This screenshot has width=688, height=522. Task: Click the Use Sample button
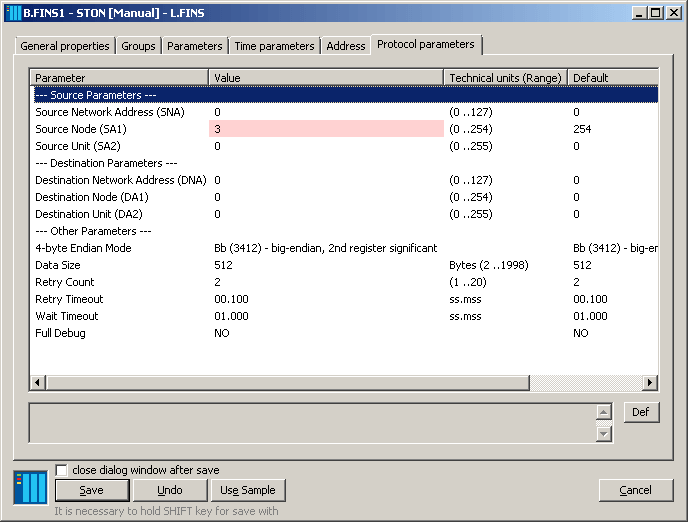click(x=248, y=490)
